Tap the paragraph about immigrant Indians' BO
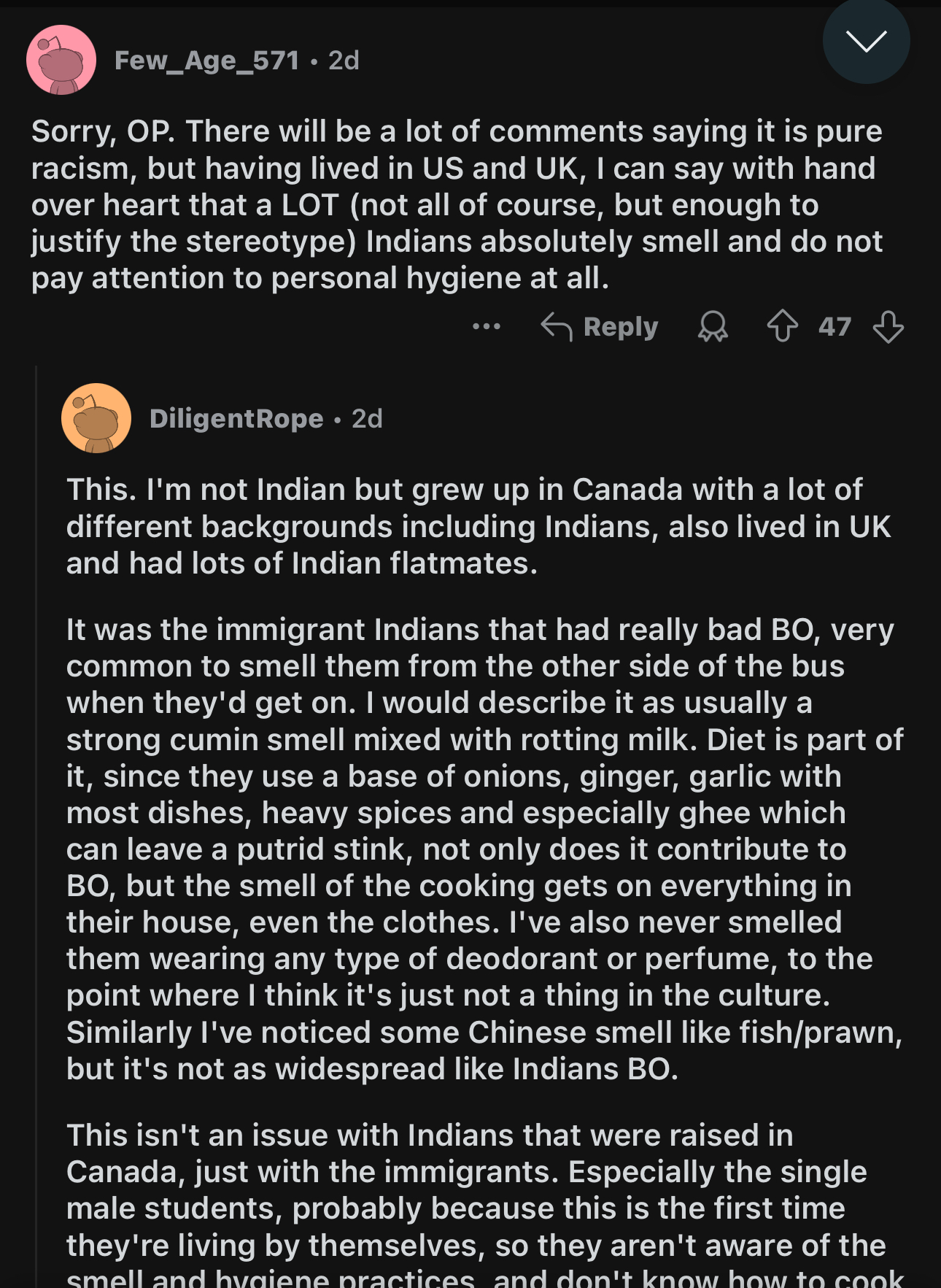The image size is (941, 1288). (485, 849)
